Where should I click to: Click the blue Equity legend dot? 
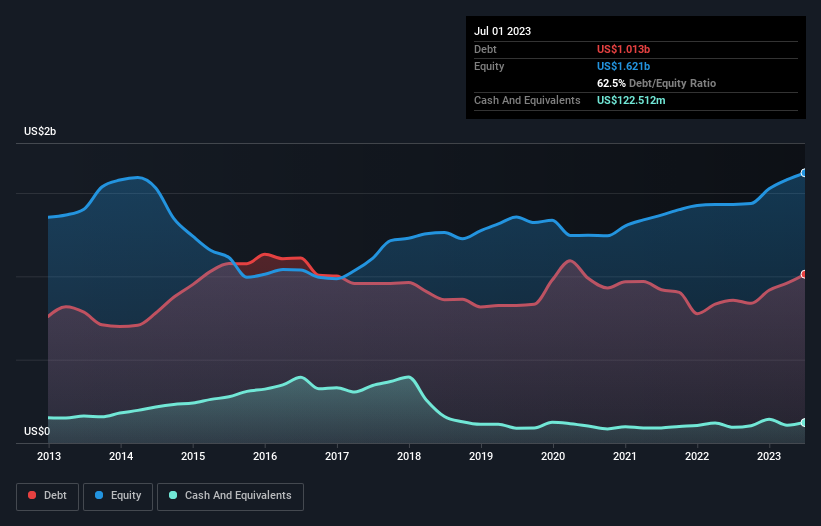99,495
